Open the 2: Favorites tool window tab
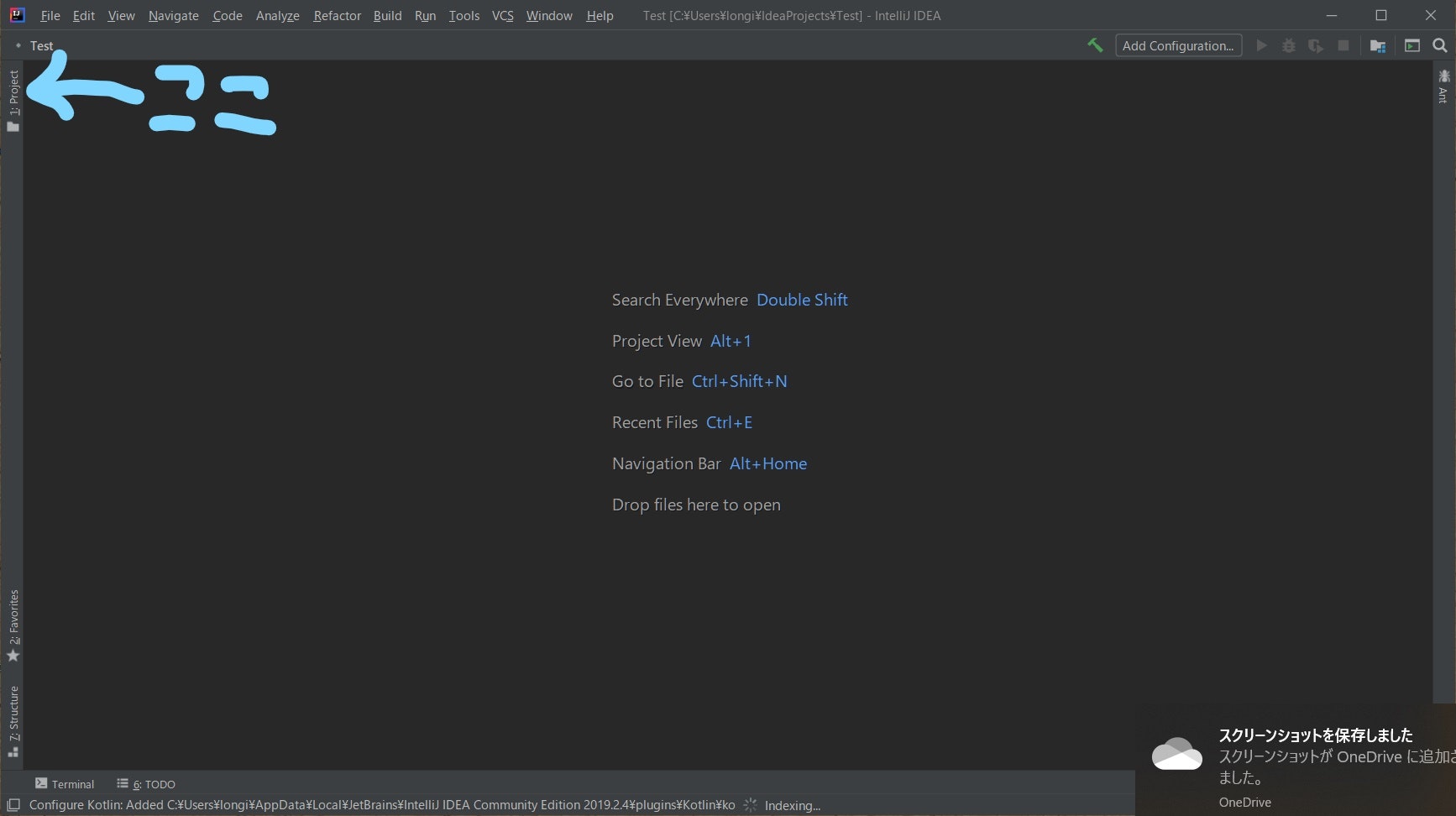The image size is (1456, 816). 13,625
